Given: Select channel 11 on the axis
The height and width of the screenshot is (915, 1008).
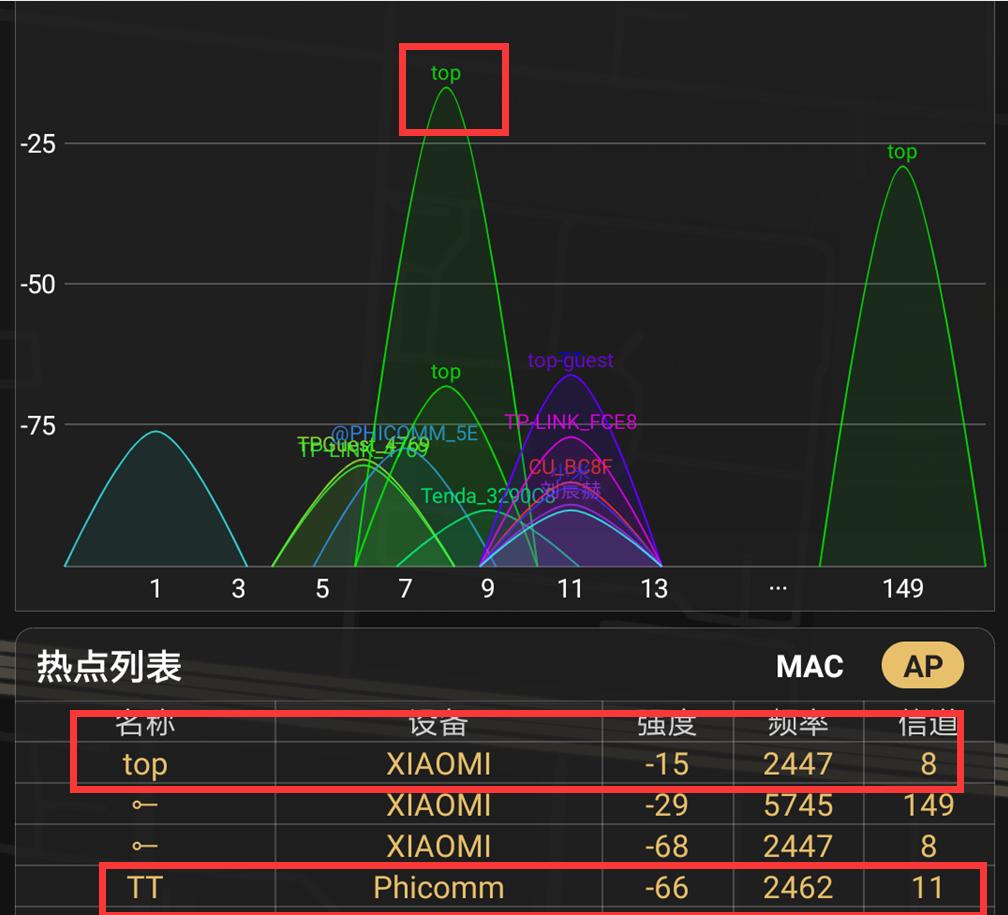Looking at the screenshot, I should pos(570,589).
